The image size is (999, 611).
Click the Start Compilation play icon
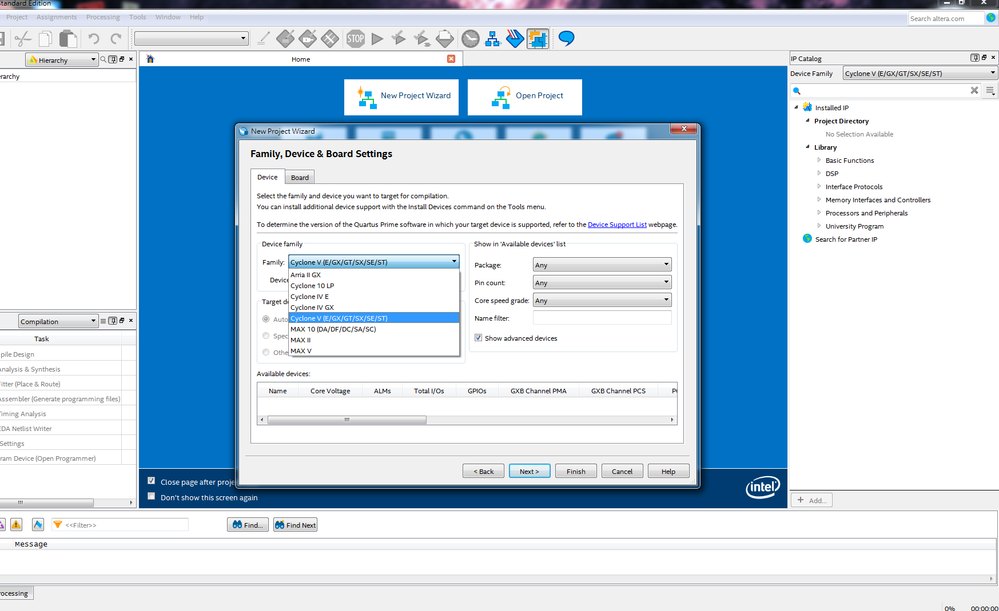[377, 39]
